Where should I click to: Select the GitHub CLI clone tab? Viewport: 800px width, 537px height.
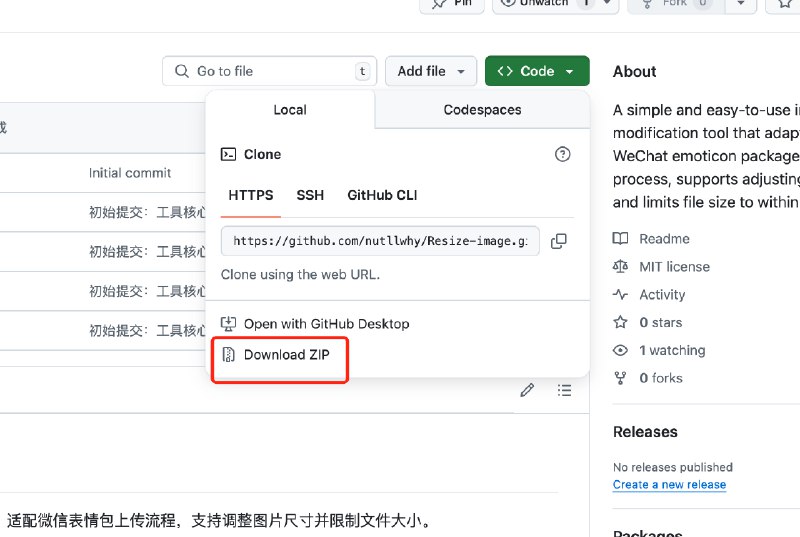[x=382, y=195]
